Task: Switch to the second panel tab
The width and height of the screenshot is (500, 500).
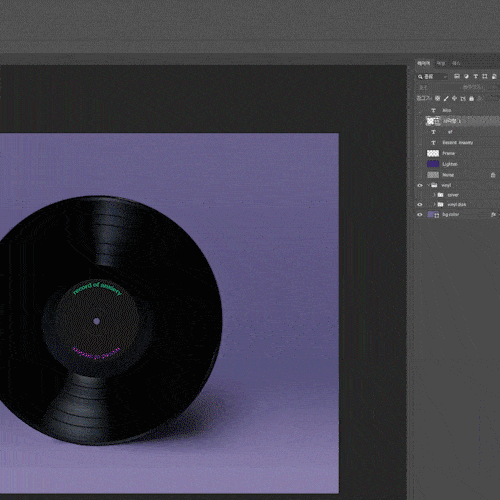Action: point(441,63)
